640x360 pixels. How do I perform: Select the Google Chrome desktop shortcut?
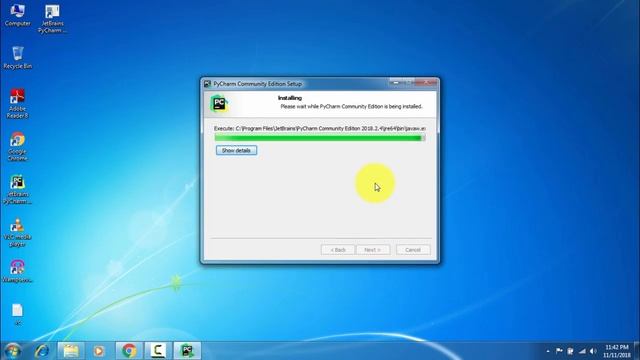pyautogui.click(x=17, y=147)
